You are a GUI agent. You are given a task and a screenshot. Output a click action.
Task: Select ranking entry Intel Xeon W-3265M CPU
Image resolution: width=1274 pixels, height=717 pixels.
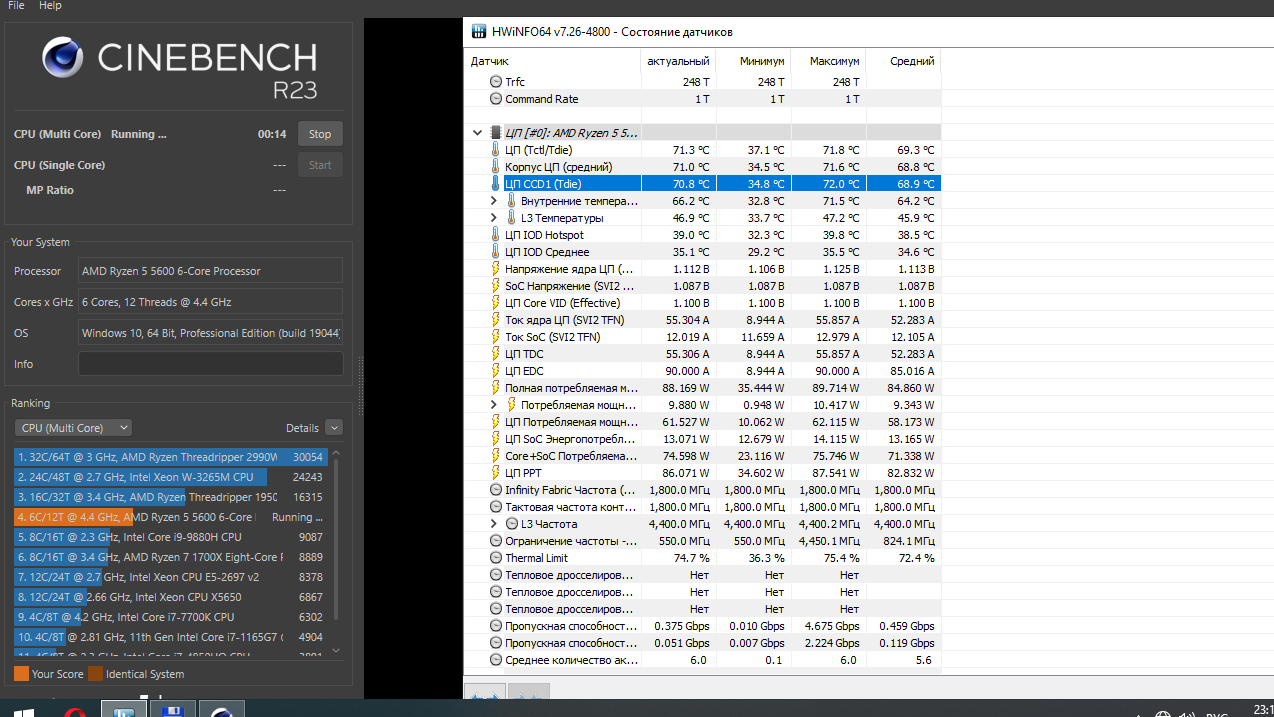pos(170,477)
